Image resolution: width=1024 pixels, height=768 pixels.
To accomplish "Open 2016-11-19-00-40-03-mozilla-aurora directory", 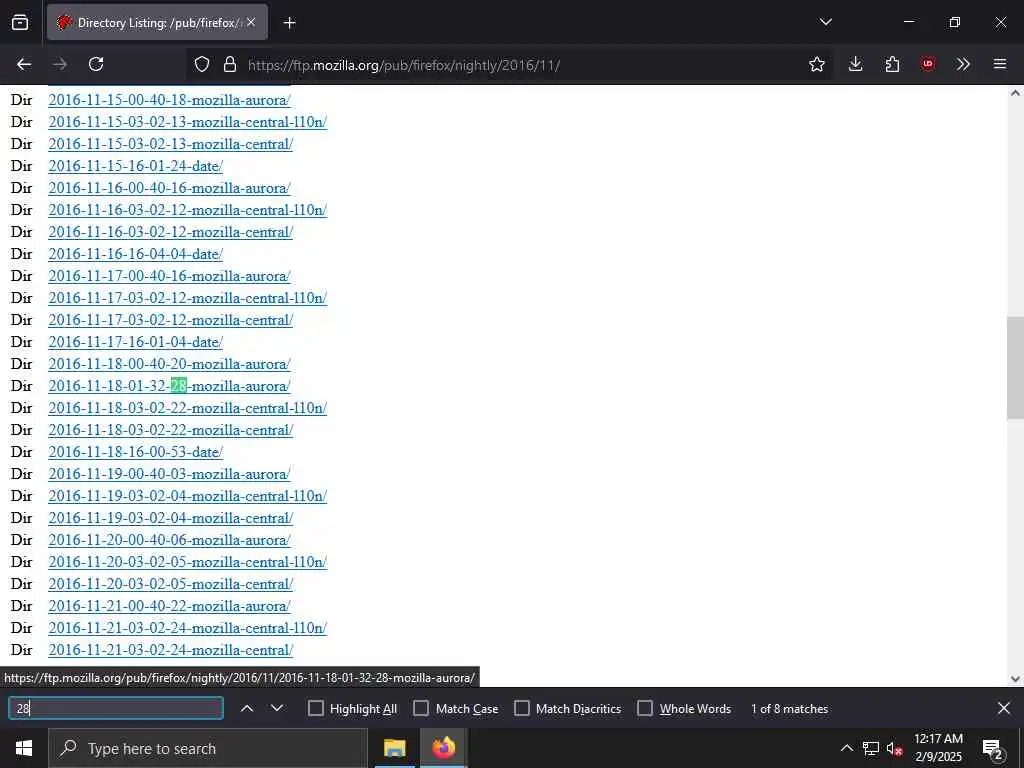I will click(x=169, y=474).
